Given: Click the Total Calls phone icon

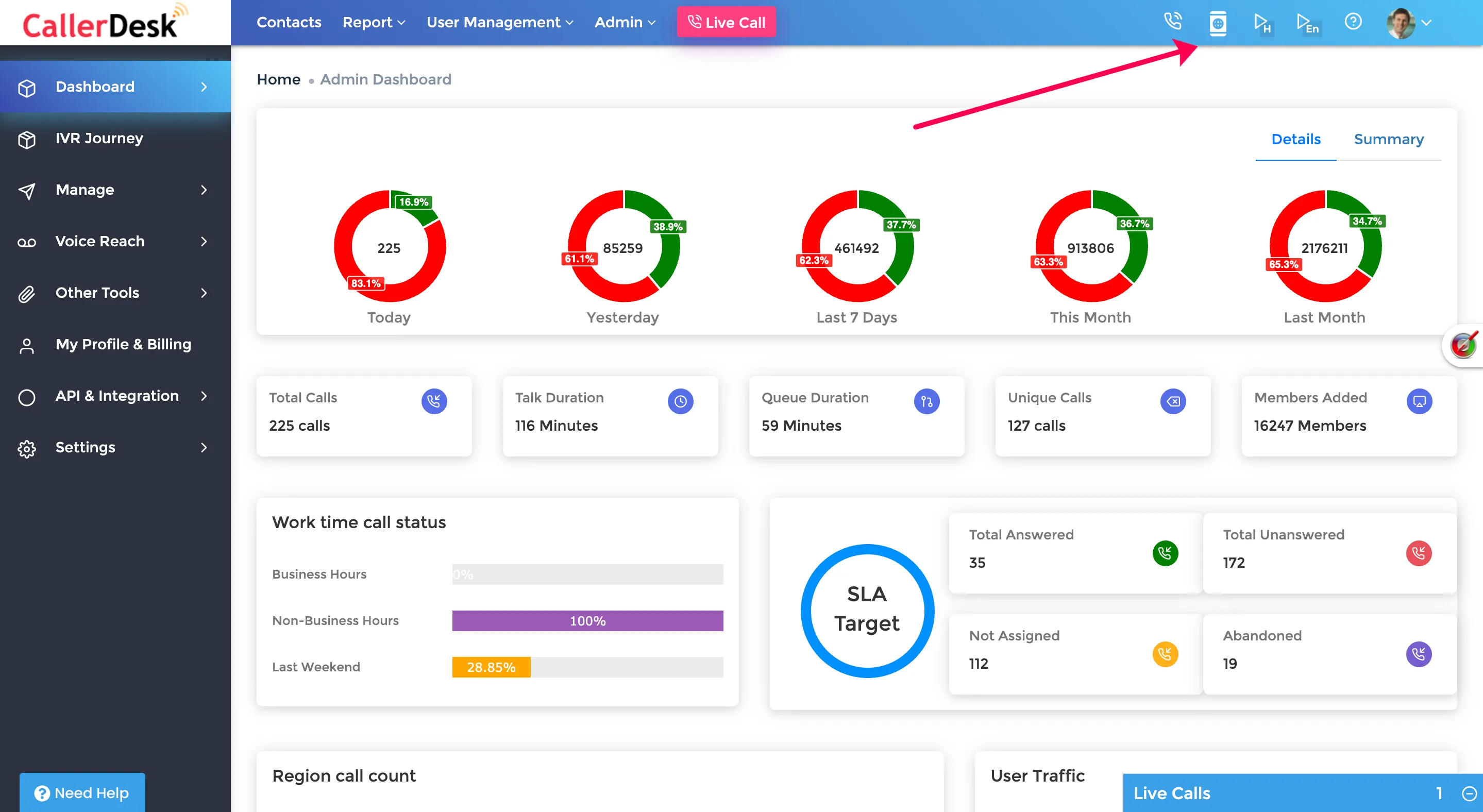Looking at the screenshot, I should (x=434, y=401).
